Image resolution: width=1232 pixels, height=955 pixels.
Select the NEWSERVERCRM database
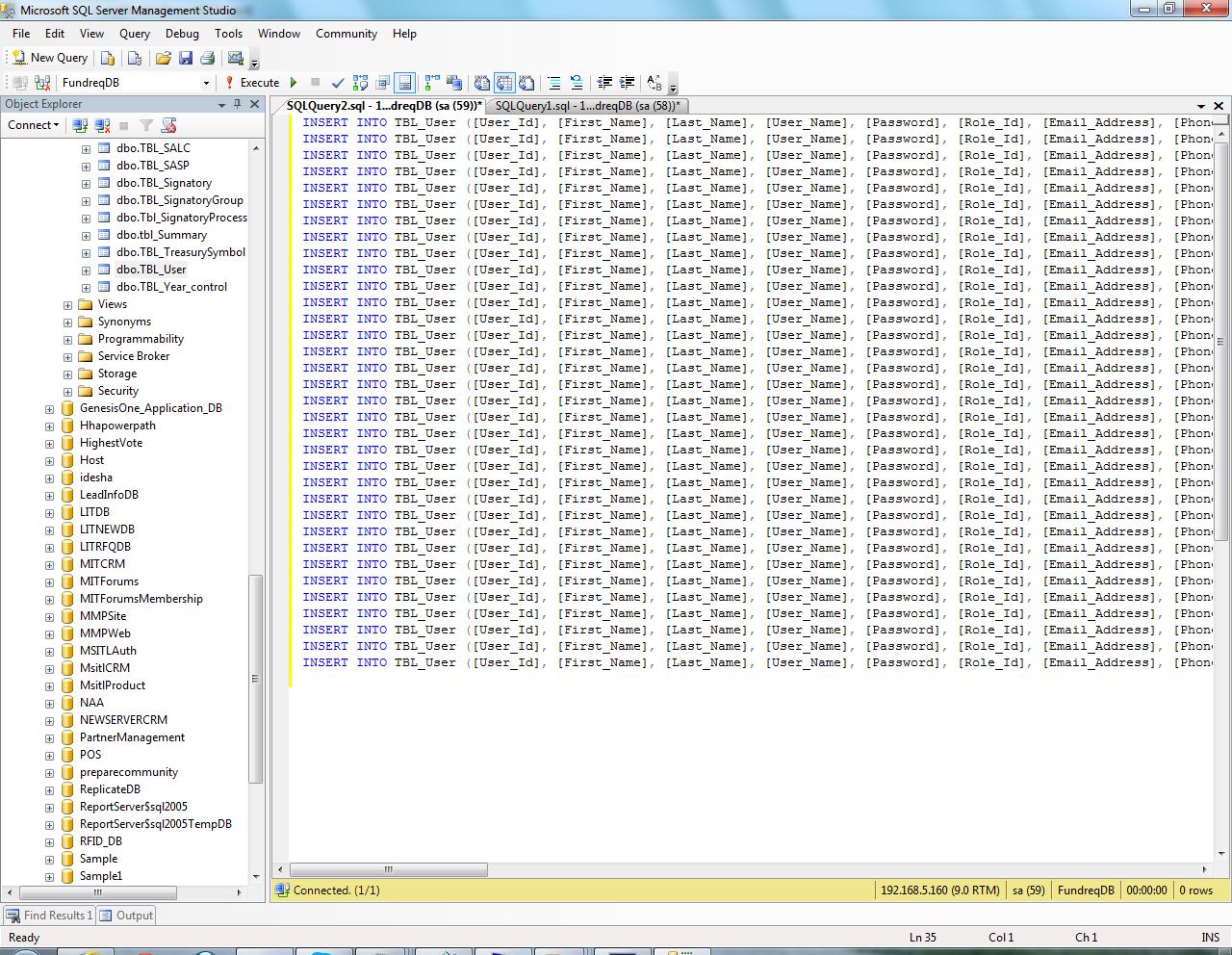[x=123, y=720]
